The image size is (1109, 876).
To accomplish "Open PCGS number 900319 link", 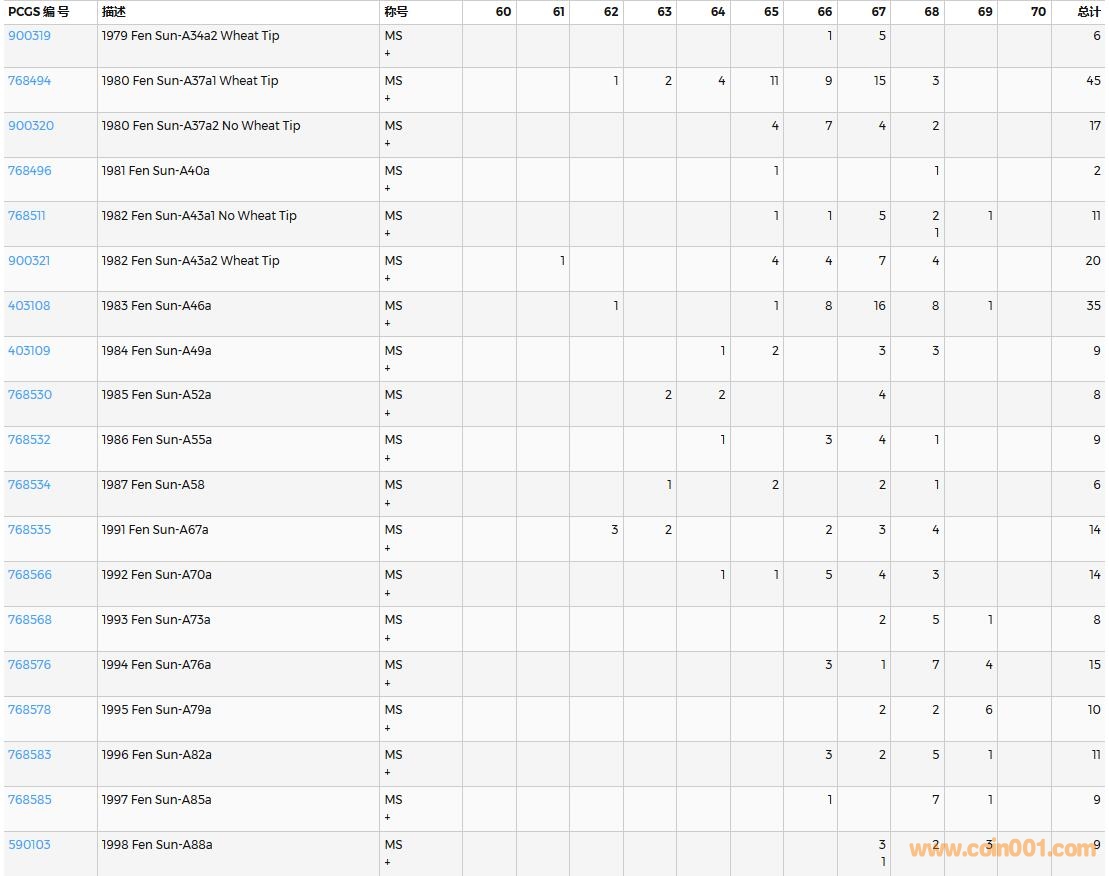I will (29, 36).
